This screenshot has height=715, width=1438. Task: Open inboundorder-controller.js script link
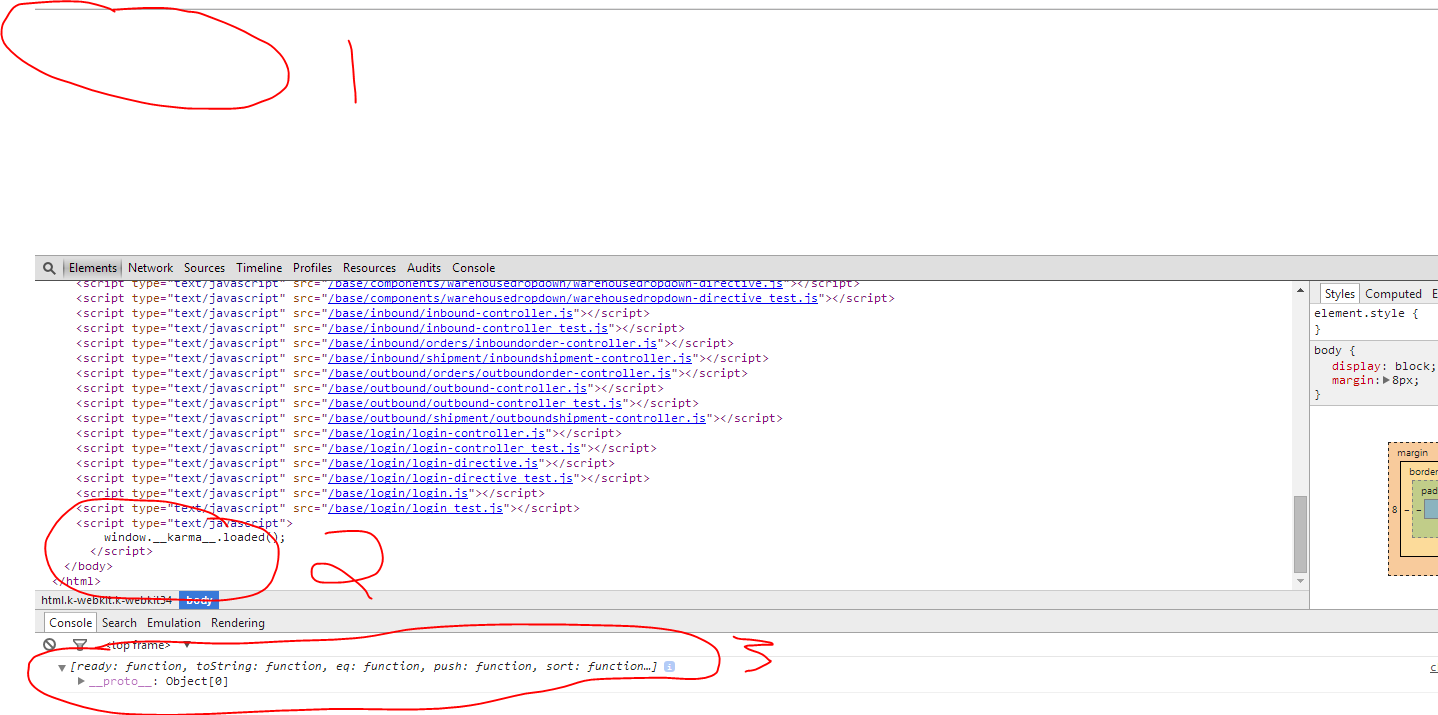(x=493, y=343)
